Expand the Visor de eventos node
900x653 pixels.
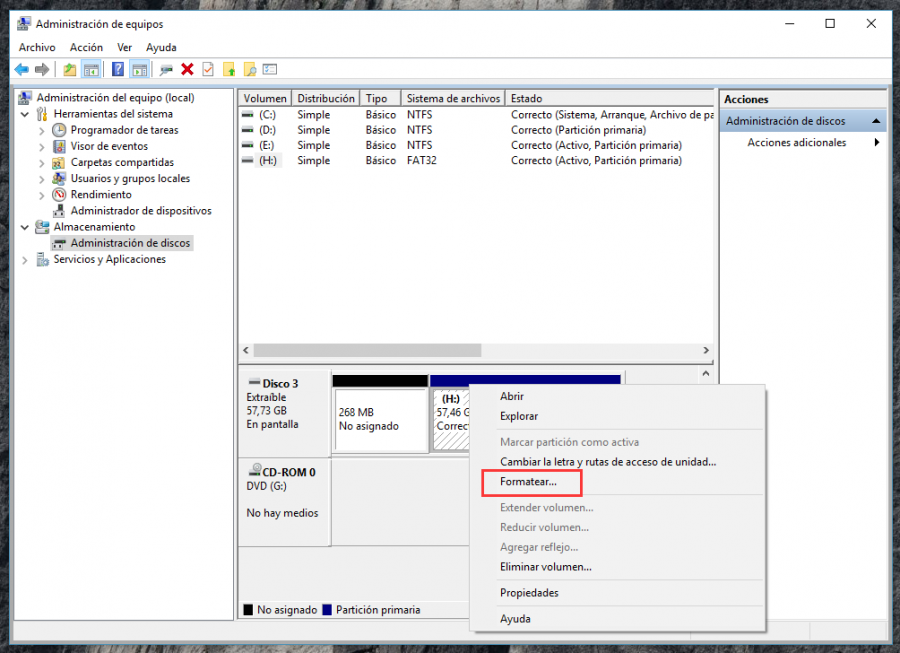tap(42, 146)
